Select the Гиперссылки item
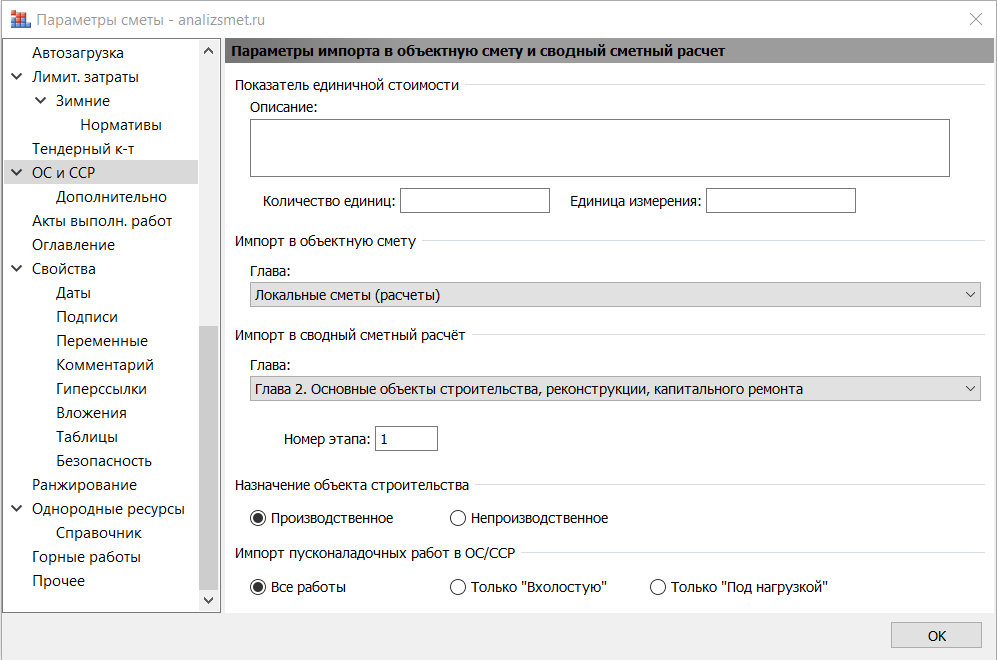Viewport: 997px width, 660px height. coord(101,389)
